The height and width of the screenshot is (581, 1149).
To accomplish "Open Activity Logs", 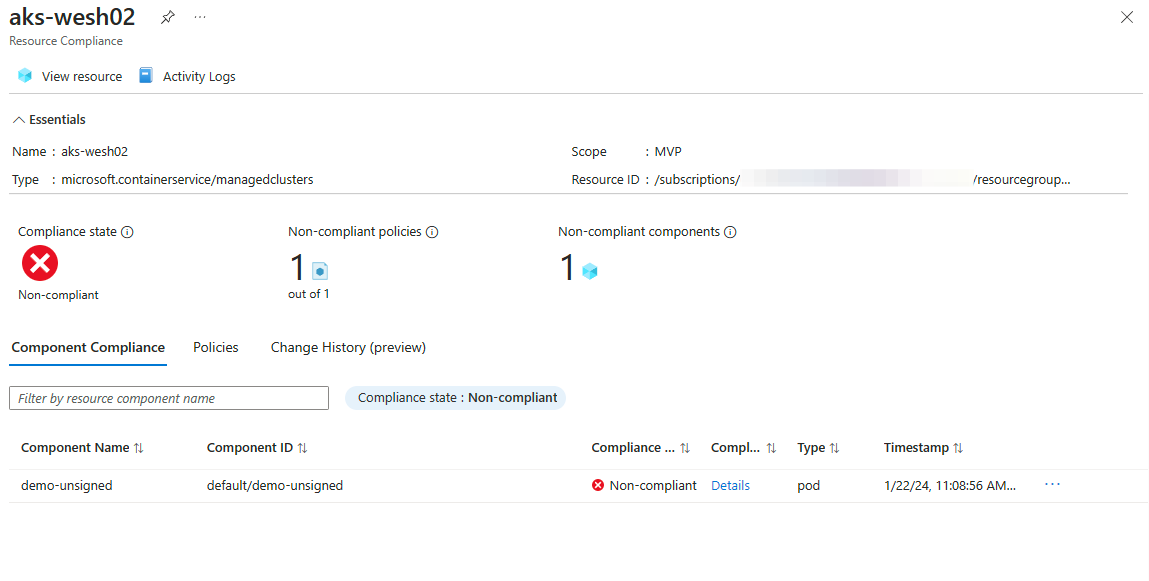I will pyautogui.click(x=188, y=76).
